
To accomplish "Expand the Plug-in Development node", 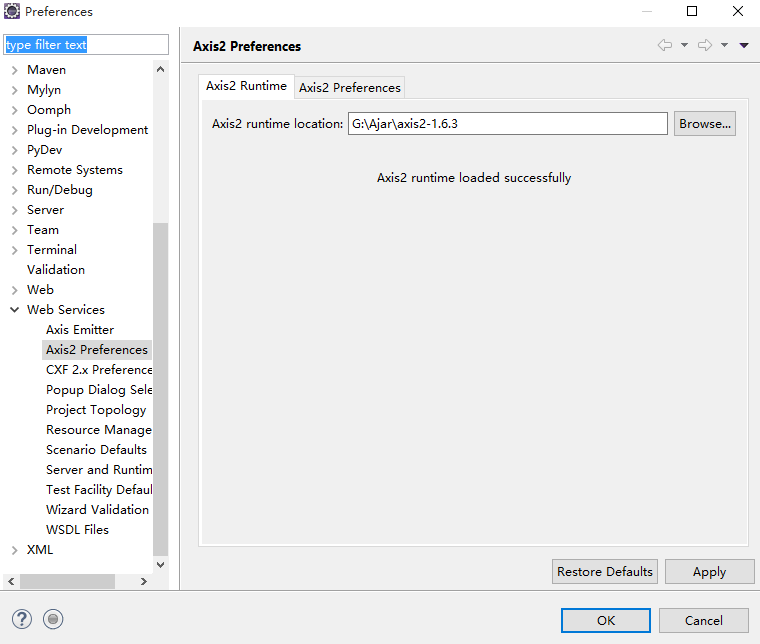I will pos(15,130).
